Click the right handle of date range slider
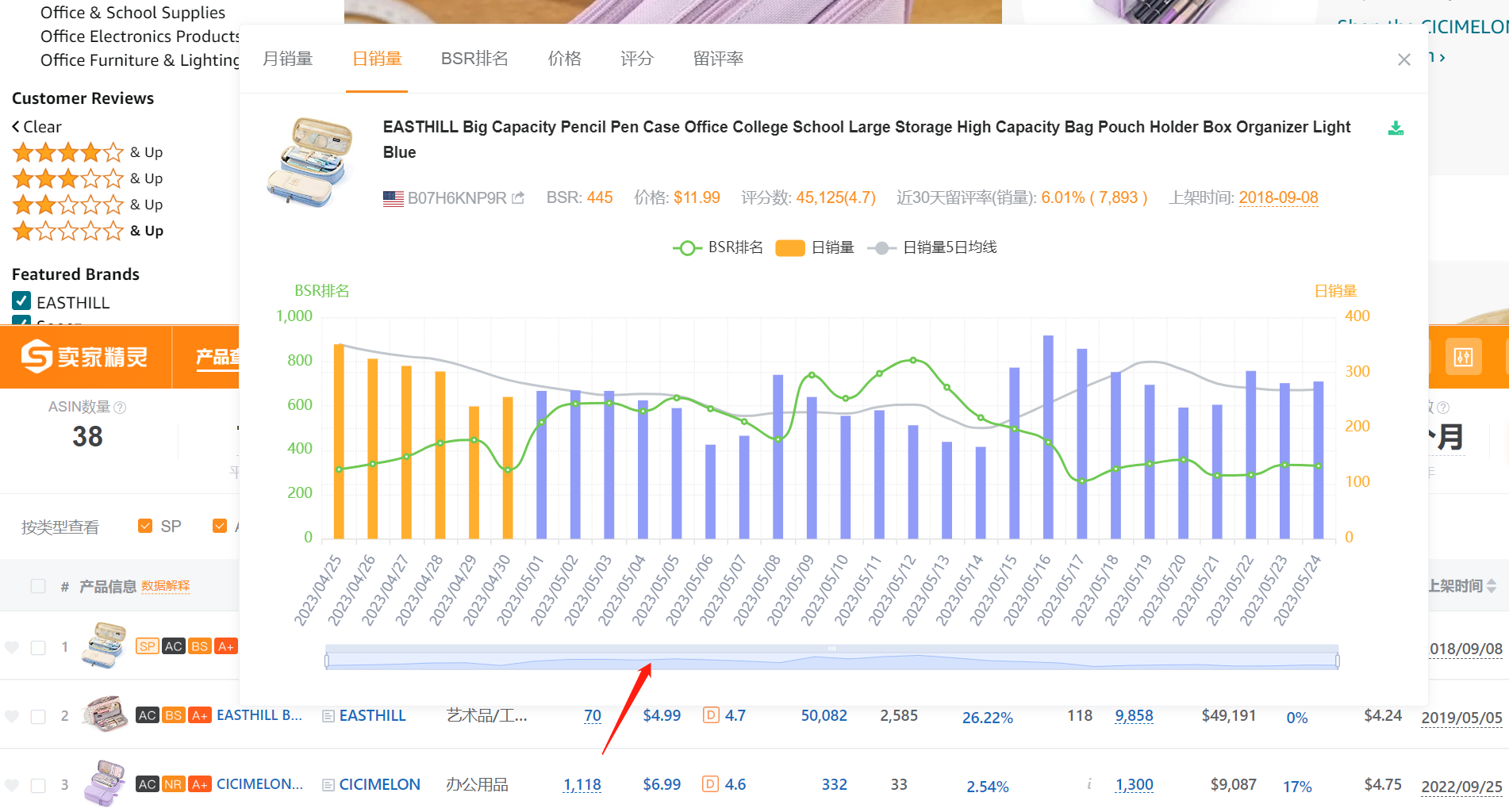Screen dimensions: 1509x812 (1338, 661)
